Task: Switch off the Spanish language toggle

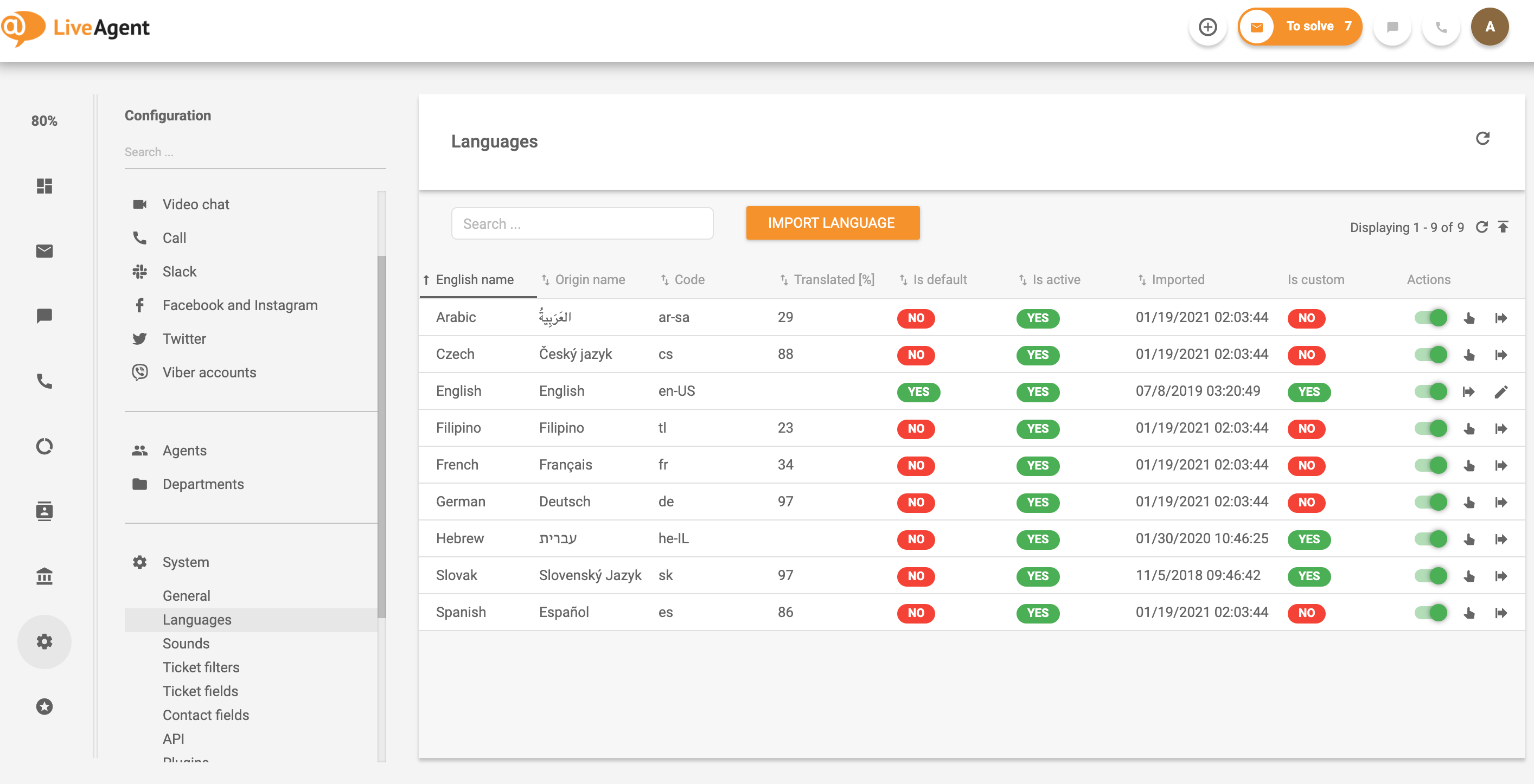Action: (1430, 613)
